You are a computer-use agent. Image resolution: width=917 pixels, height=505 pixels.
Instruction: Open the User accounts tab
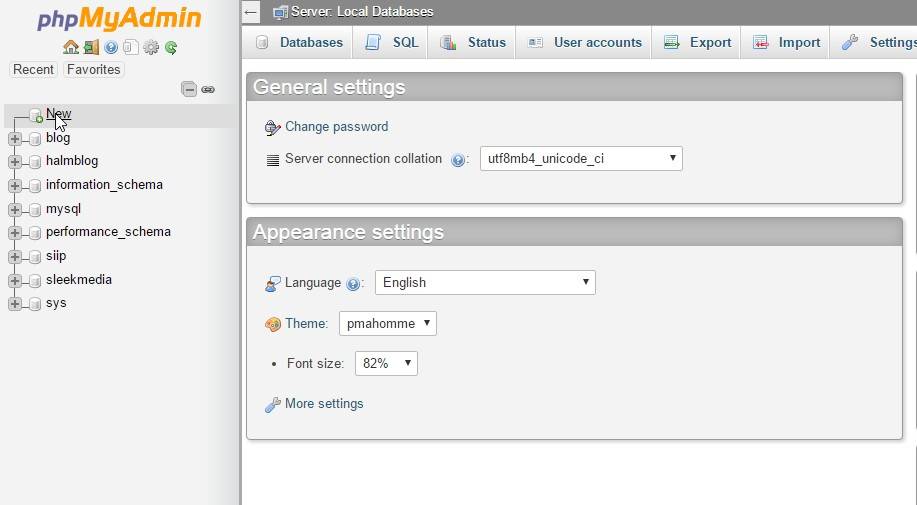585,42
